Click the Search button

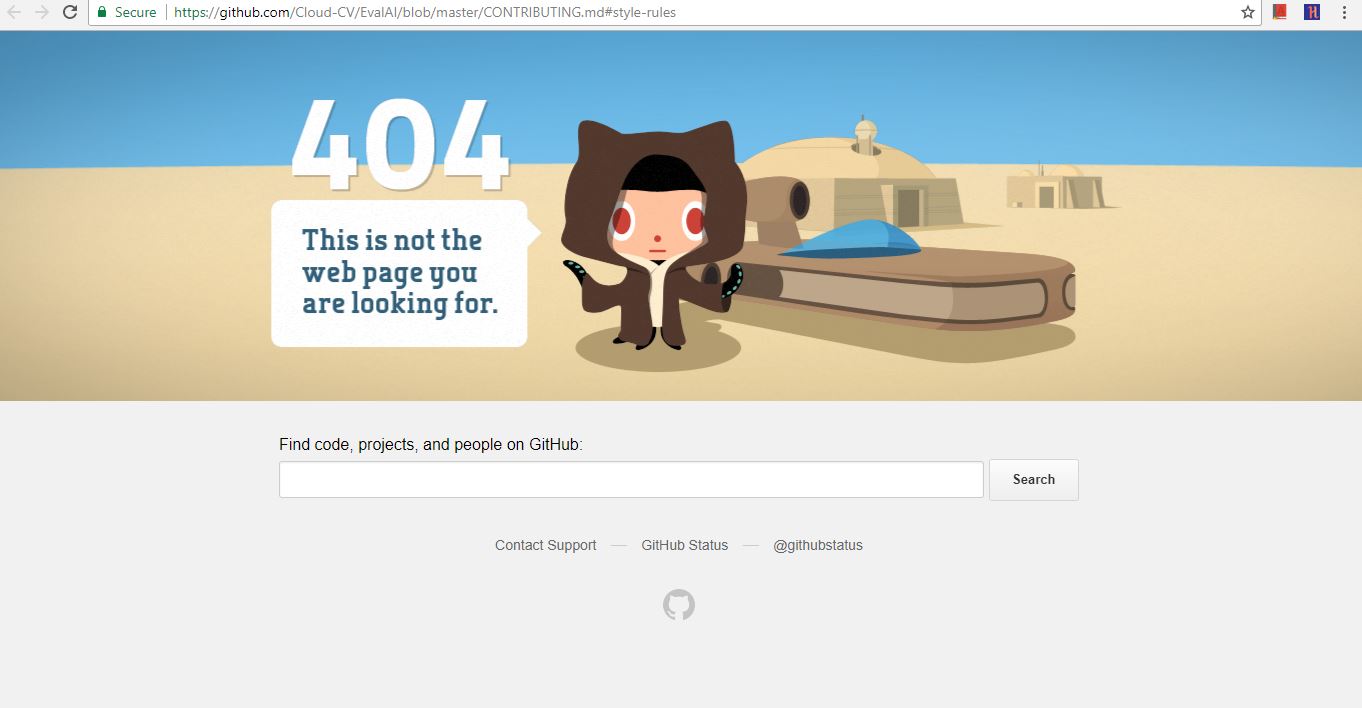[1034, 479]
